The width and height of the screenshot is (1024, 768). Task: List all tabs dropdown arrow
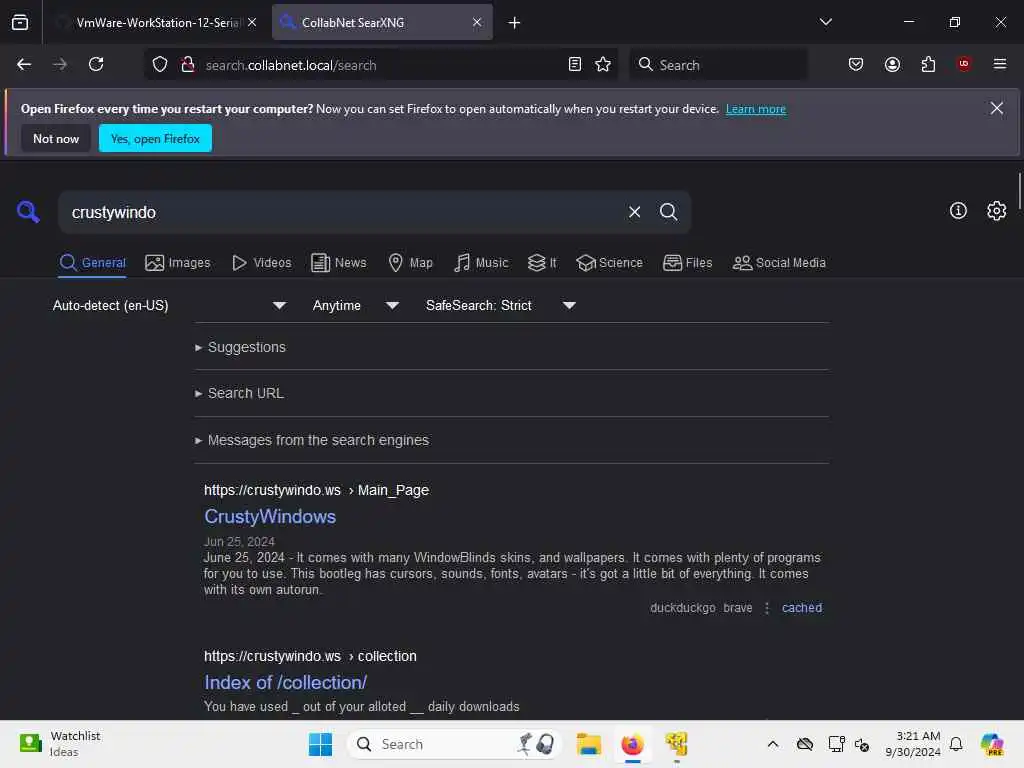[x=825, y=22]
